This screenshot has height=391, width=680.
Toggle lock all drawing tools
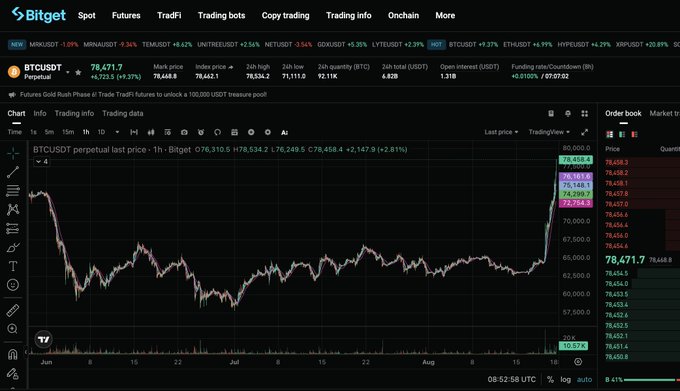pyautogui.click(x=13, y=373)
